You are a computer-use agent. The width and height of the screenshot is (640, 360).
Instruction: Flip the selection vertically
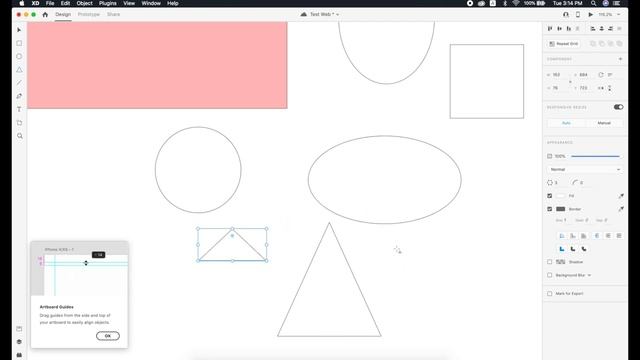tap(610, 88)
